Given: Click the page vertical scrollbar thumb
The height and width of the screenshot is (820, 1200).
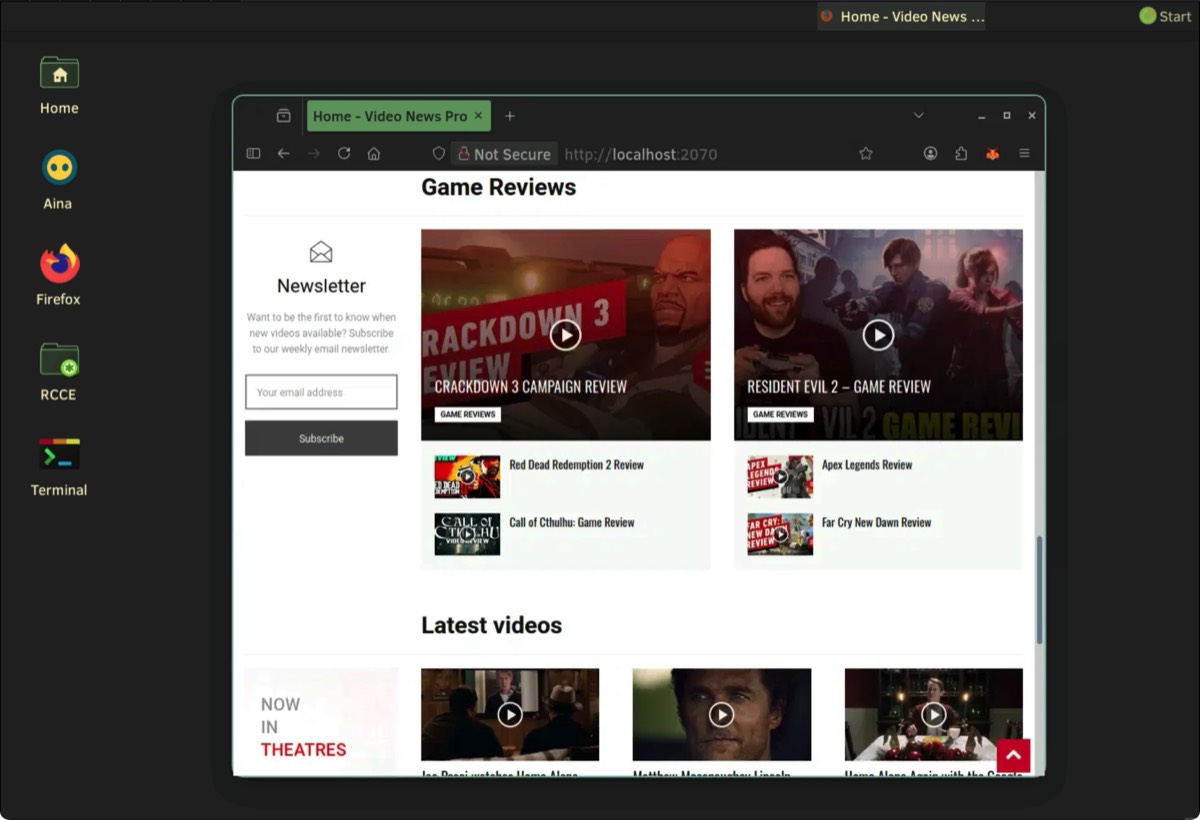Looking at the screenshot, I should (x=1039, y=590).
